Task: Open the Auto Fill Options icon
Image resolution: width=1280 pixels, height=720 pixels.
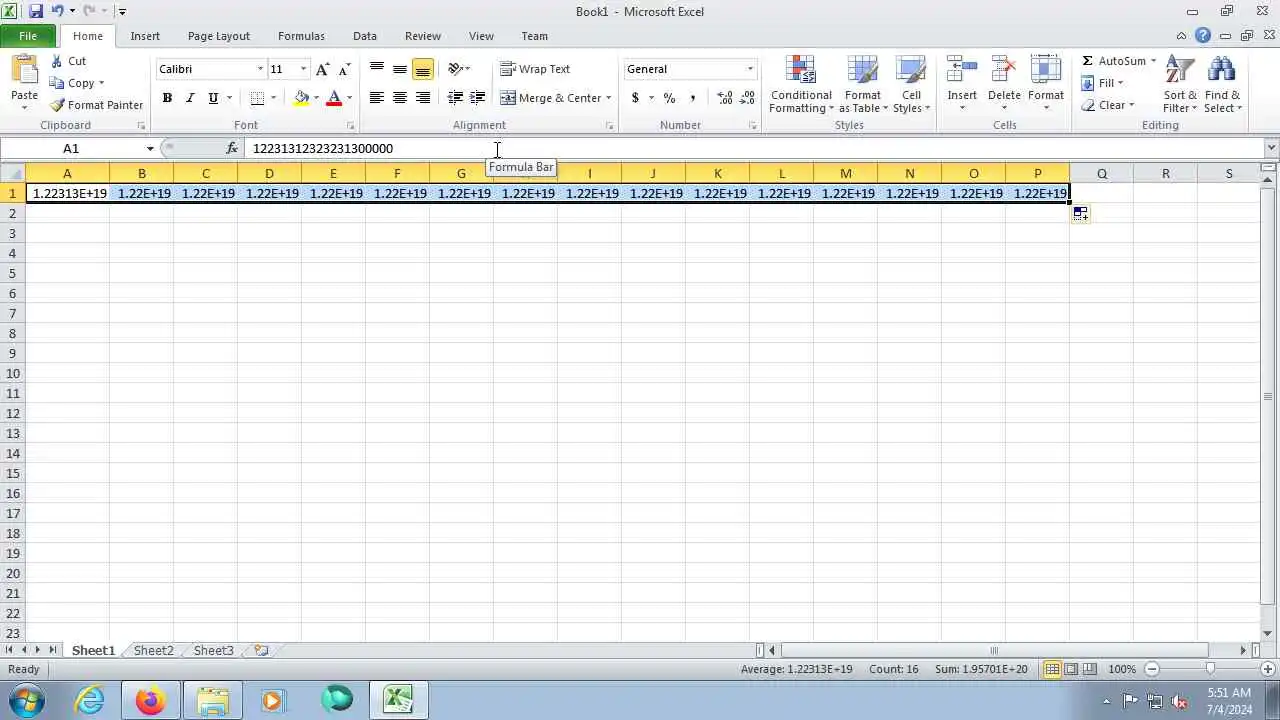Action: [1080, 213]
